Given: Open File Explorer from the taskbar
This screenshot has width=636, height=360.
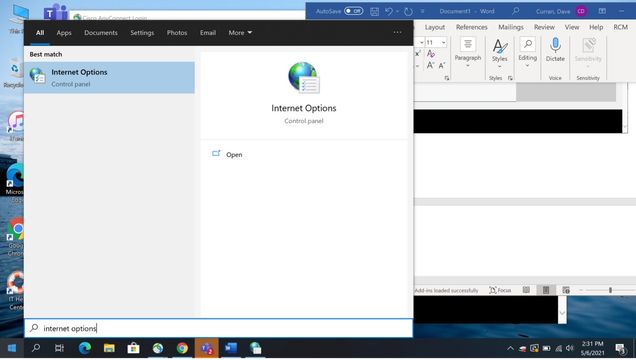Looking at the screenshot, I should tap(109, 348).
